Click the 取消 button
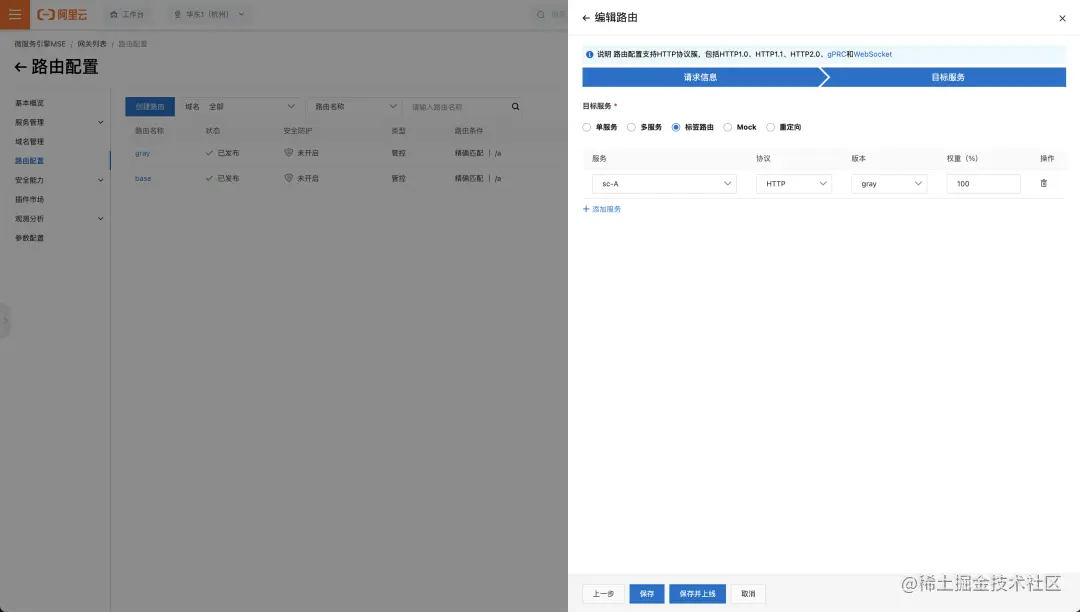Viewport: 1080px width, 612px height. coord(748,593)
